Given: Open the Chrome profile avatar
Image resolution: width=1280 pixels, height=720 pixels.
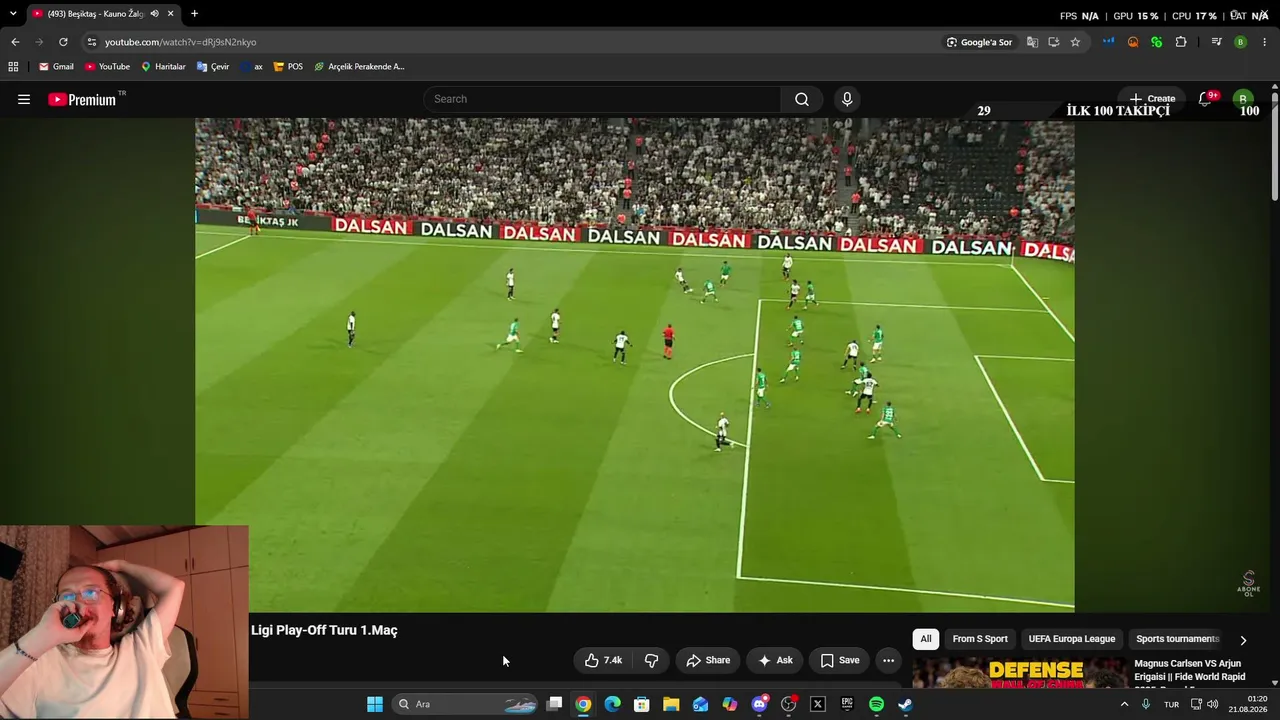Looking at the screenshot, I should 1240,42.
